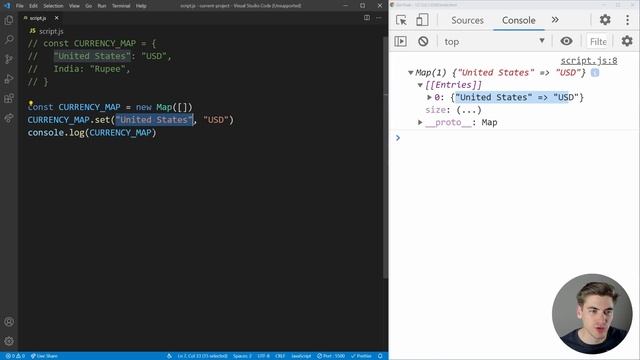Click the UTF-8 encoding setting
This screenshot has width=640, height=360.
(x=263, y=356)
